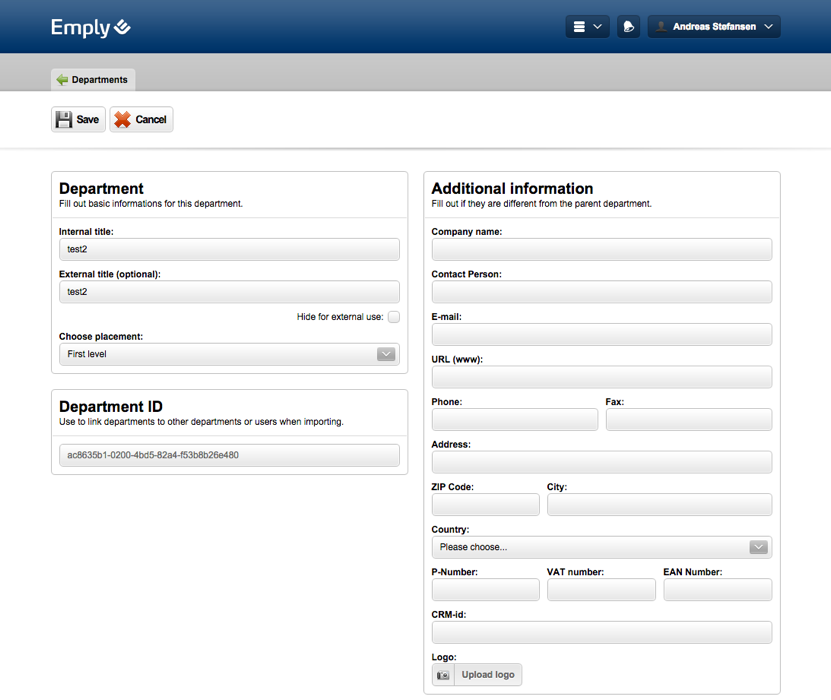Click the Company name input field
Image resolution: width=831 pixels, height=700 pixels.
(602, 249)
